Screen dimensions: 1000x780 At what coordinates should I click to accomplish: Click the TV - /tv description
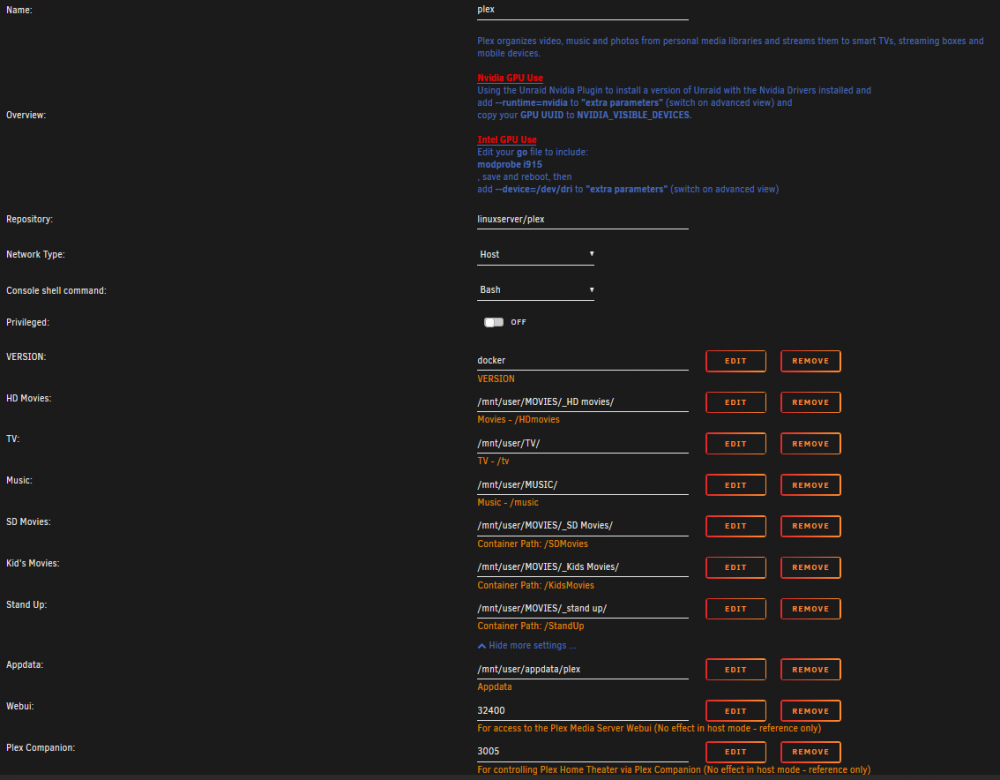point(493,461)
